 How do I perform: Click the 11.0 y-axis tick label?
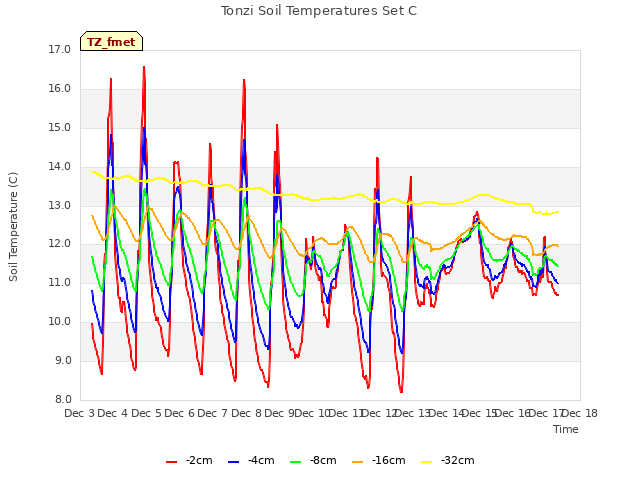[x=60, y=282]
